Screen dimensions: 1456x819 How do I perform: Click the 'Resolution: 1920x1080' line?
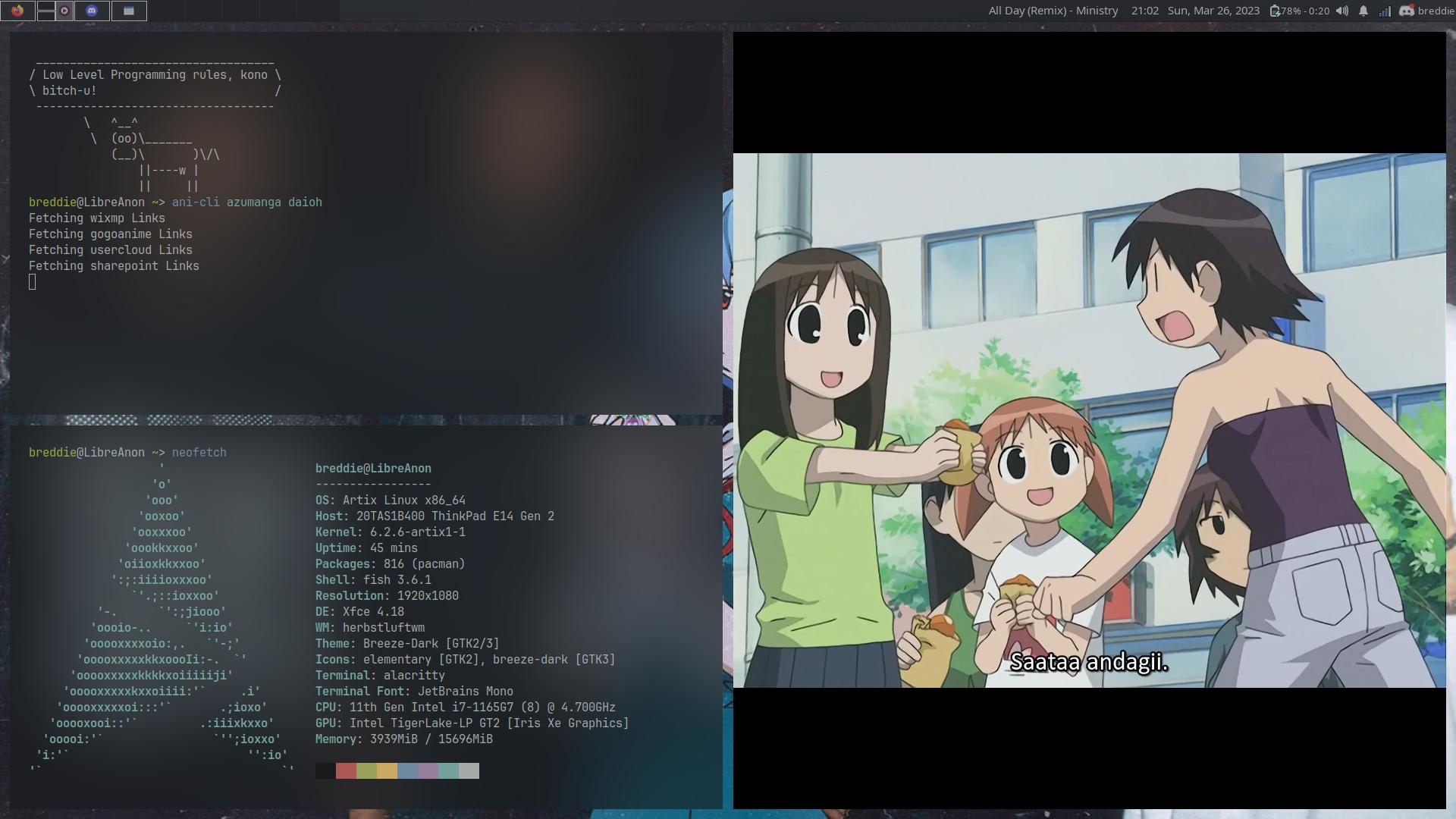(x=387, y=596)
